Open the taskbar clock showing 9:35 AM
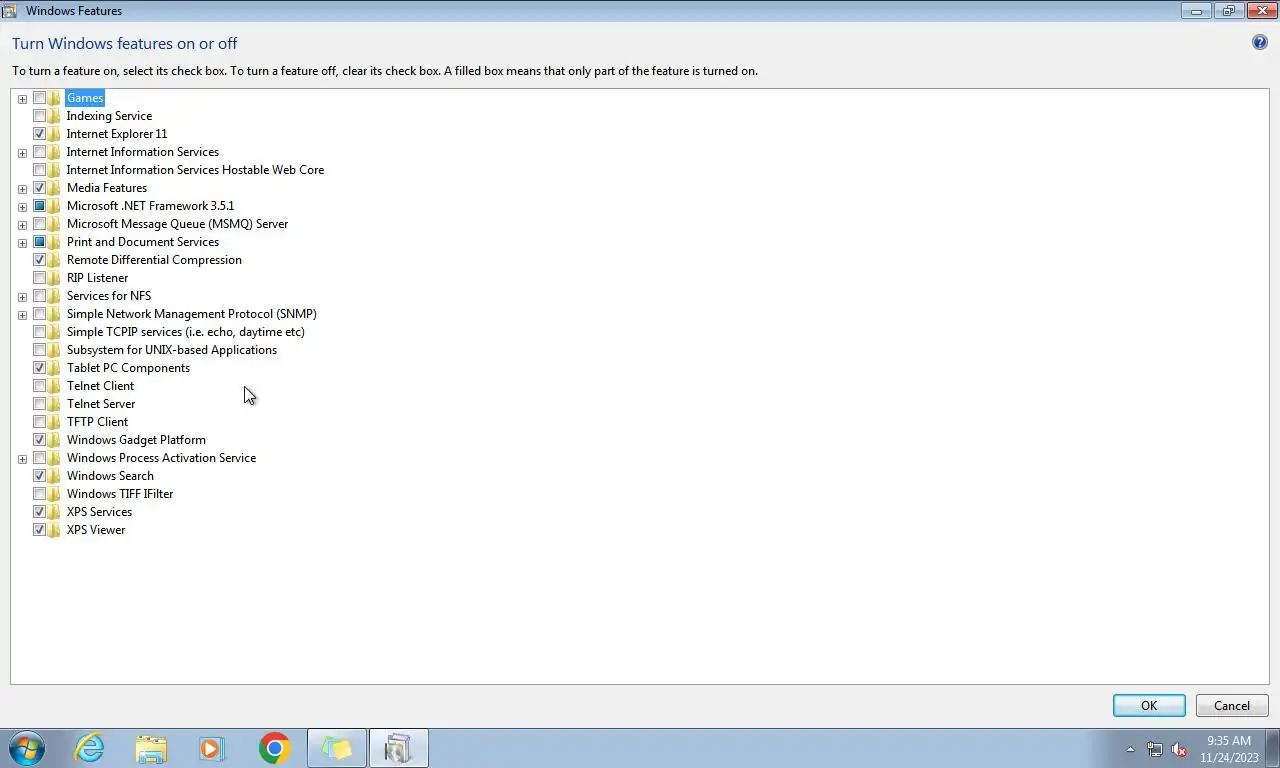 (1229, 749)
